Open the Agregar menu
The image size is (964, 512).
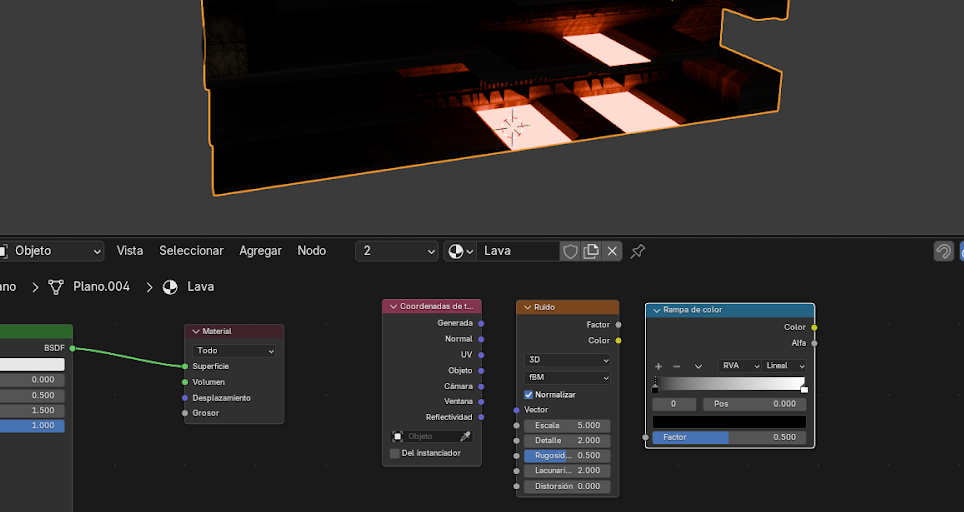260,251
